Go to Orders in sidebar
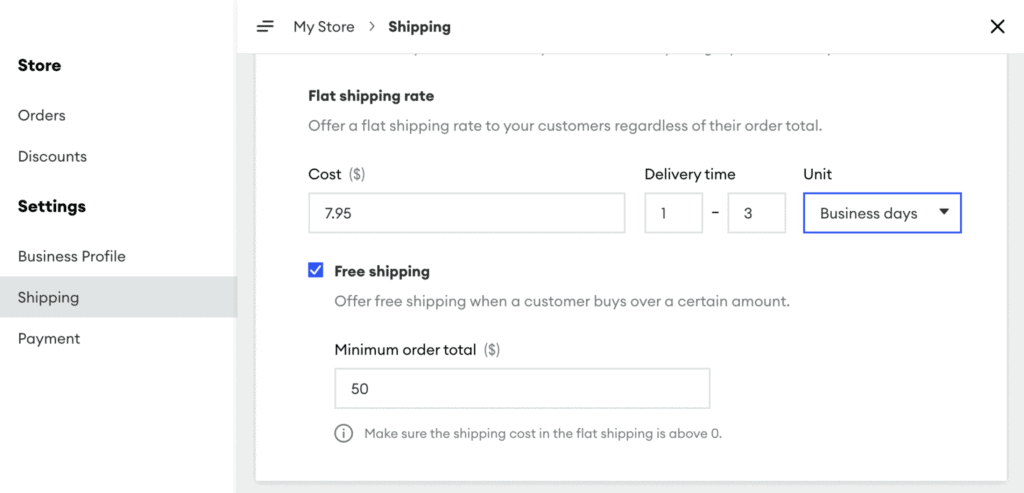Screen dimensions: 1024x493 pyautogui.click(x=42, y=116)
